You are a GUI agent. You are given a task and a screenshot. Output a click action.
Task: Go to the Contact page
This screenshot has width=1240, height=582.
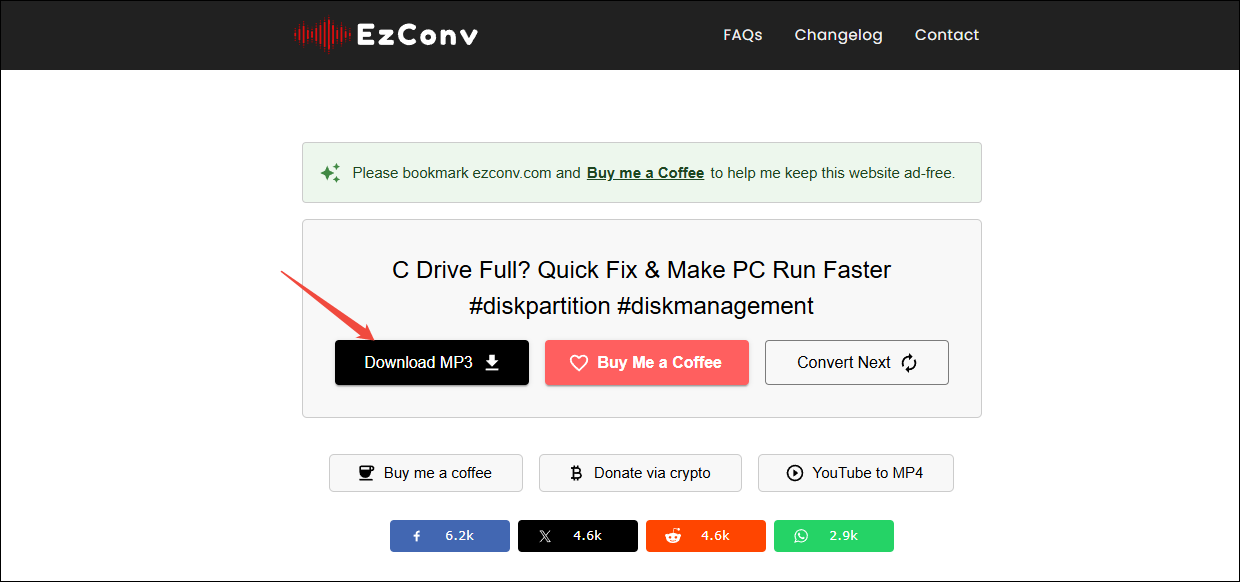pyautogui.click(x=946, y=35)
